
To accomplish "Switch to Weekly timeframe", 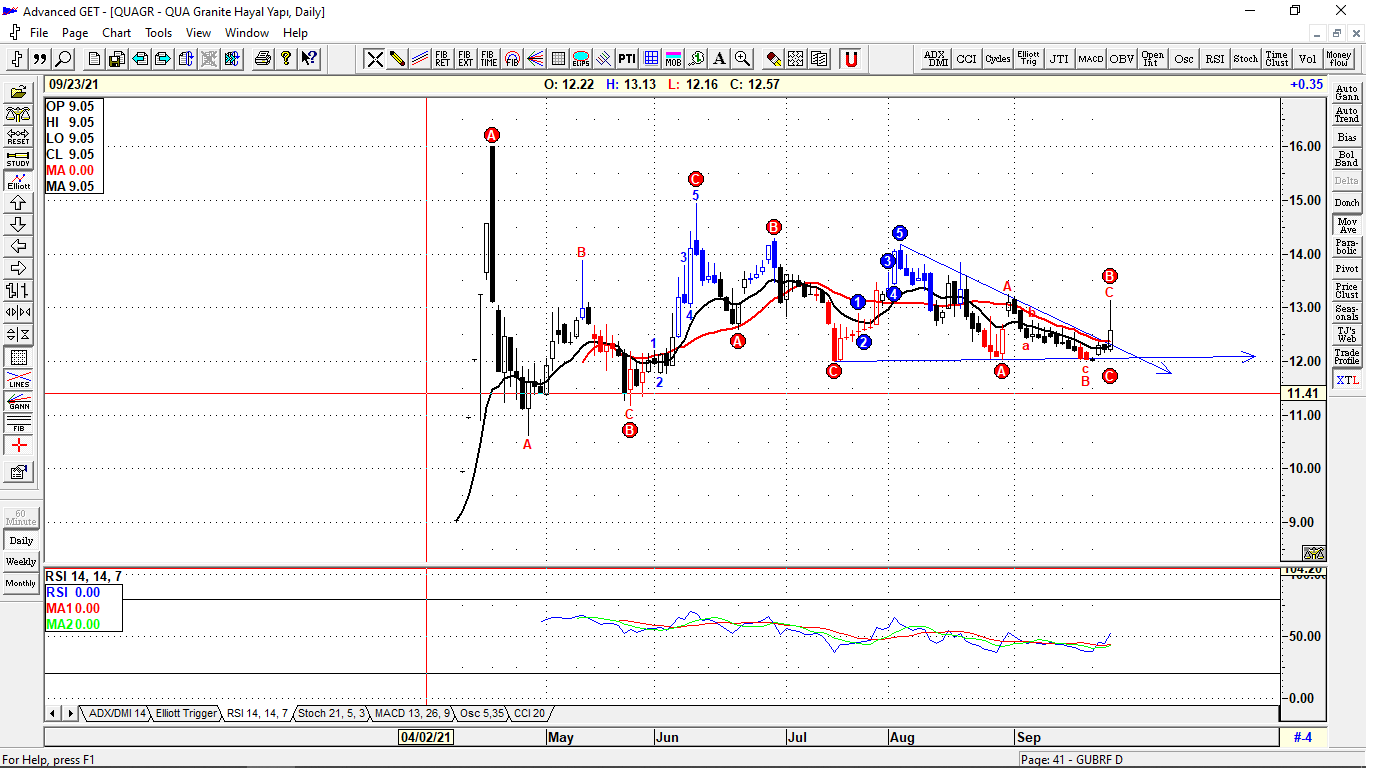I will 21,562.
